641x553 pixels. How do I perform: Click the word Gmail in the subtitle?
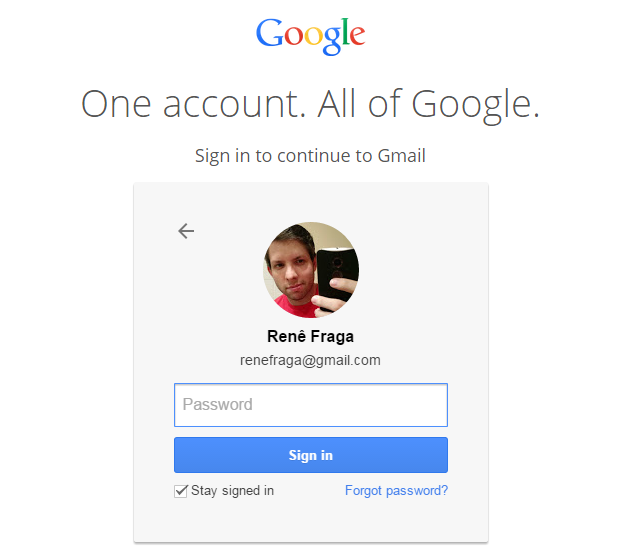click(401, 156)
